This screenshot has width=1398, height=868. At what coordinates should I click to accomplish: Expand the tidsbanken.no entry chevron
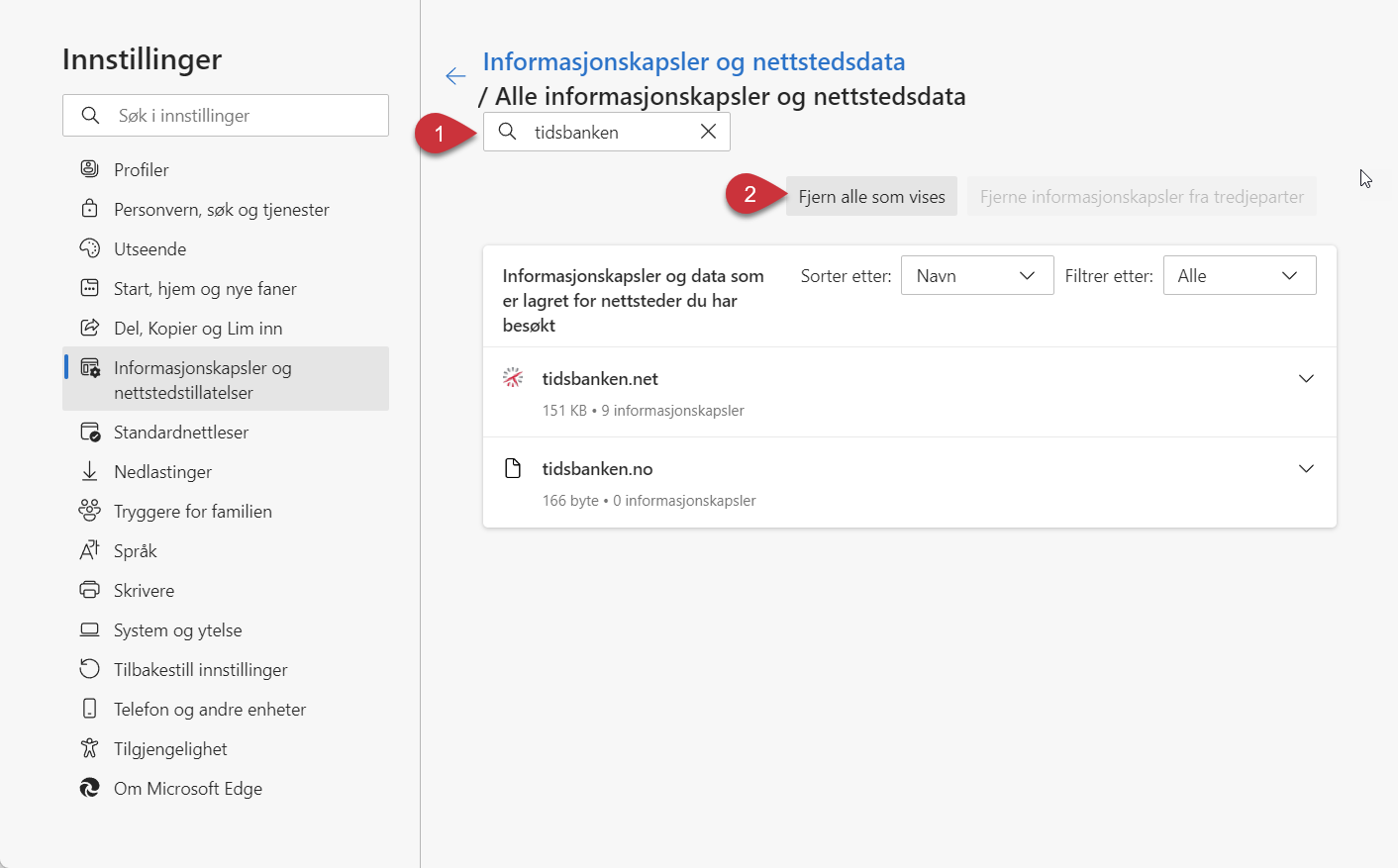pos(1306,468)
